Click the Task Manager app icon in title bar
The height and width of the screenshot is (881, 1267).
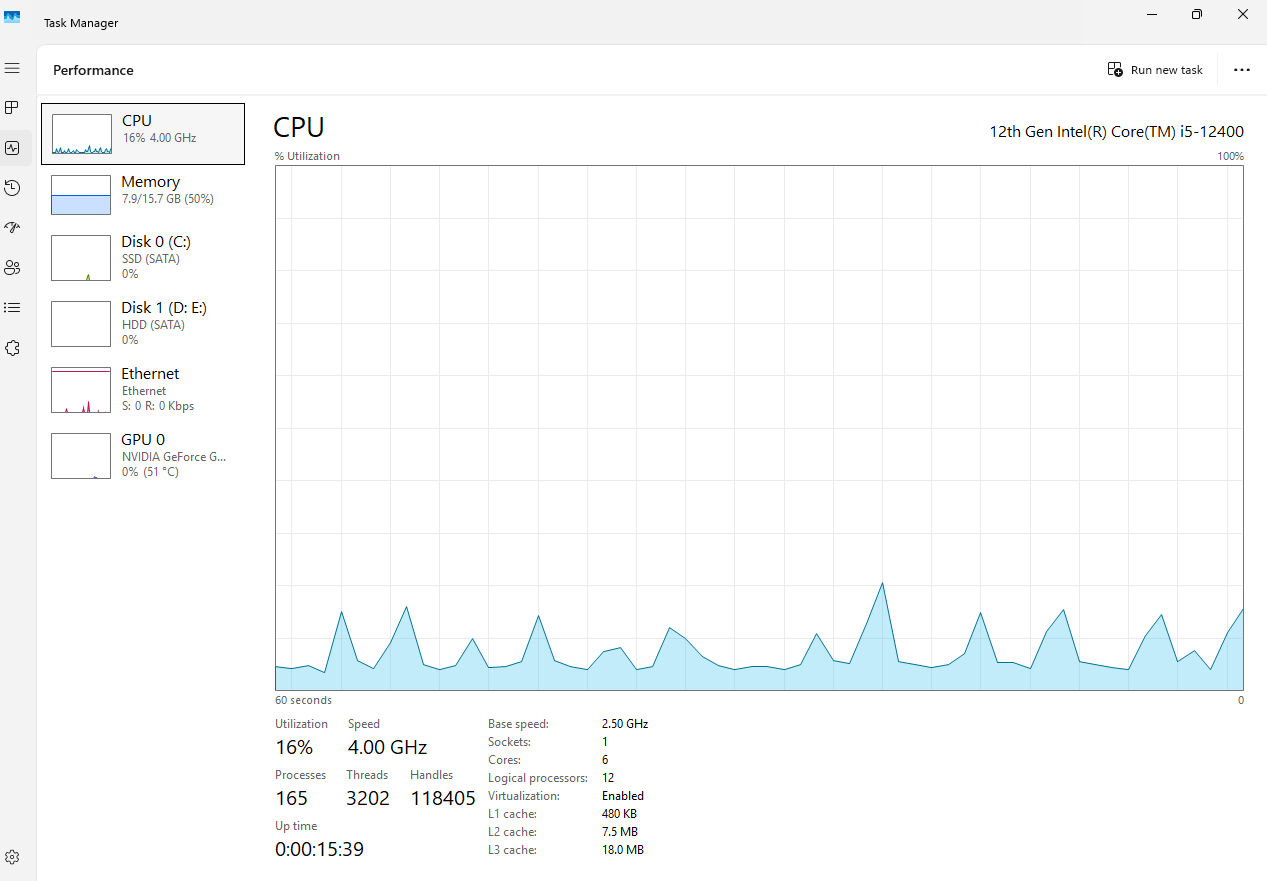coord(12,15)
